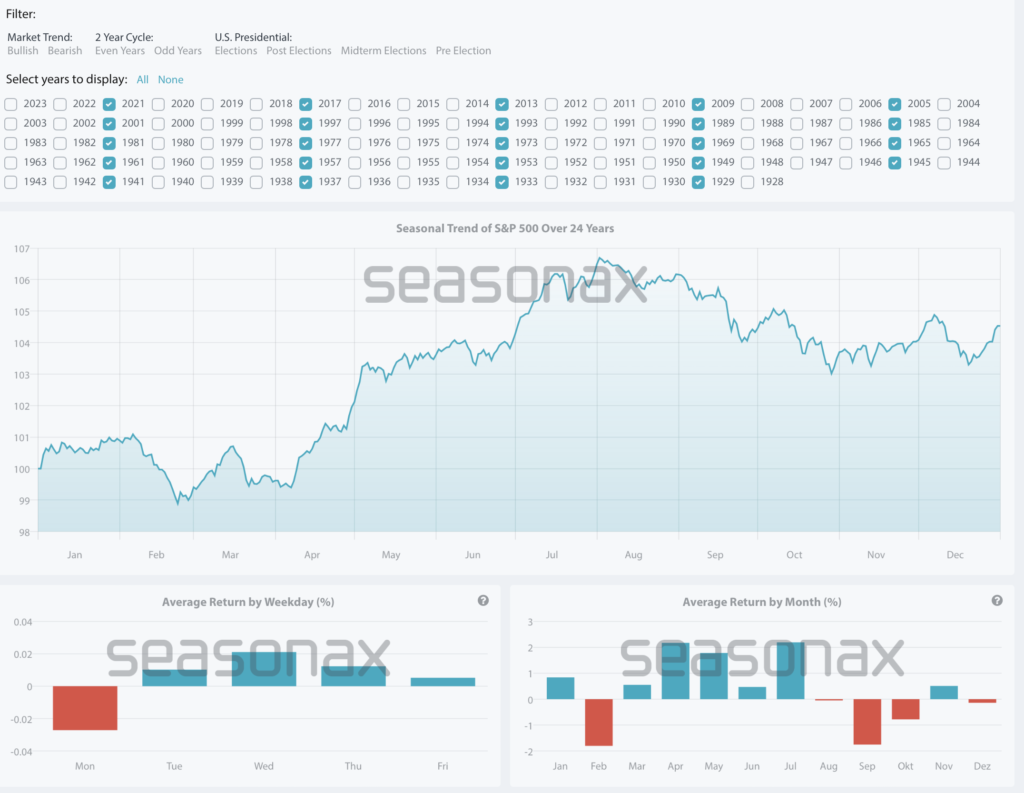This screenshot has height=793, width=1024.
Task: Check the 2004 year checkbox
Action: pyautogui.click(x=944, y=104)
